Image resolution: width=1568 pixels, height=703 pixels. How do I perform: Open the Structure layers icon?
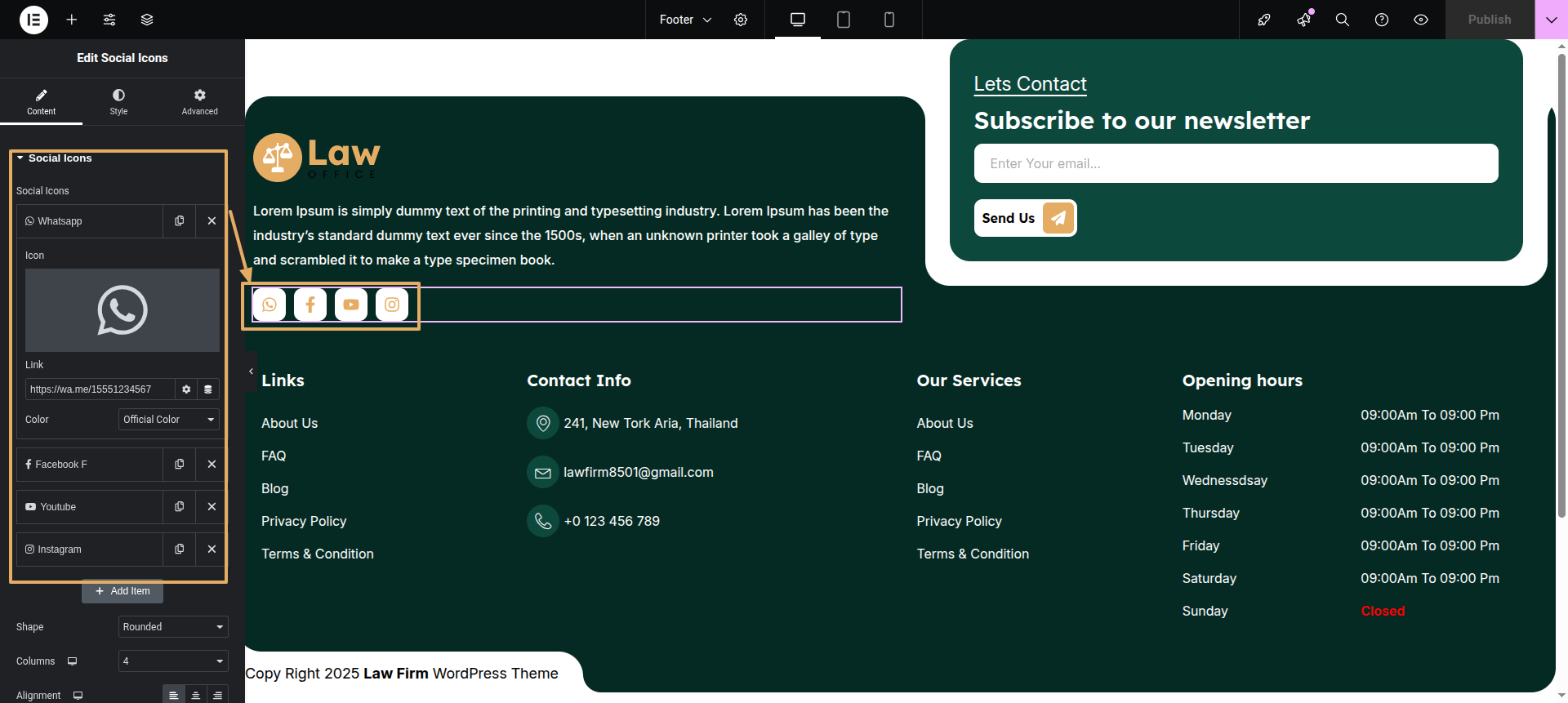tap(147, 20)
